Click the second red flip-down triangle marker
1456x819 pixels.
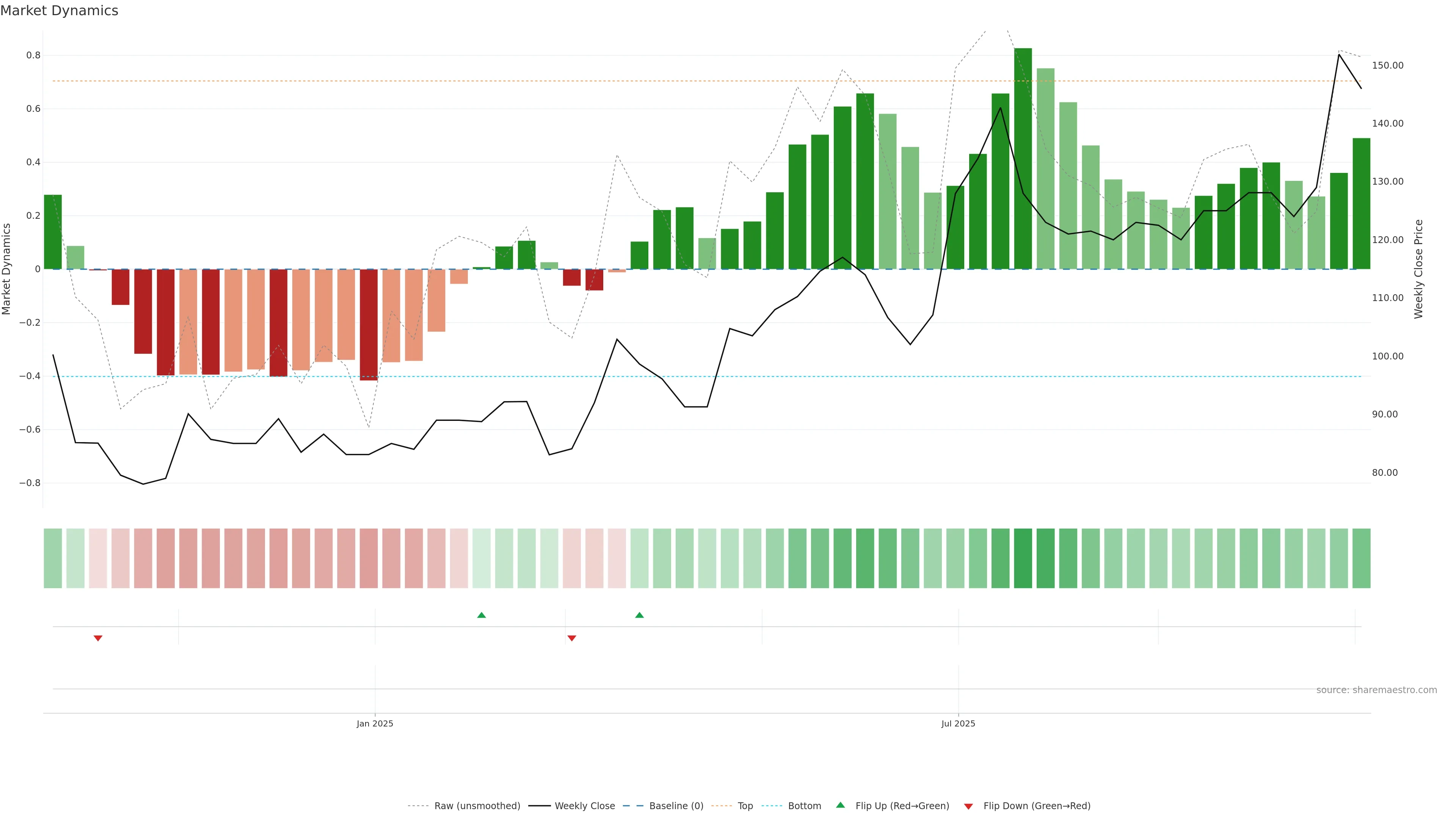(x=571, y=638)
